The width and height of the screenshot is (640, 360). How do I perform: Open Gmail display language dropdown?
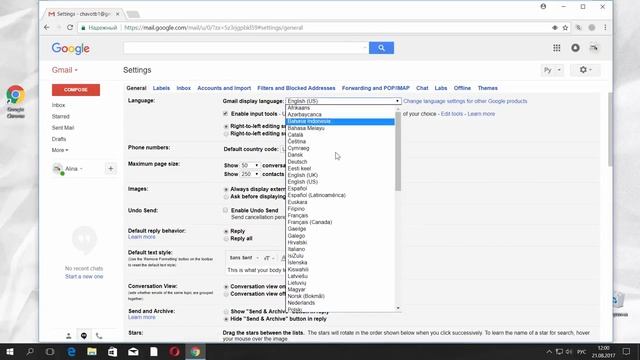343,101
